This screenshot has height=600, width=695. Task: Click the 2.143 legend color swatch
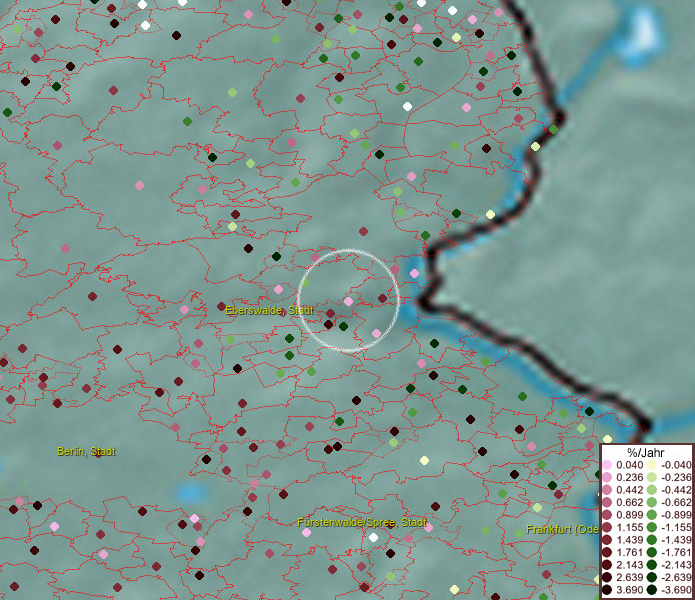tap(607, 565)
